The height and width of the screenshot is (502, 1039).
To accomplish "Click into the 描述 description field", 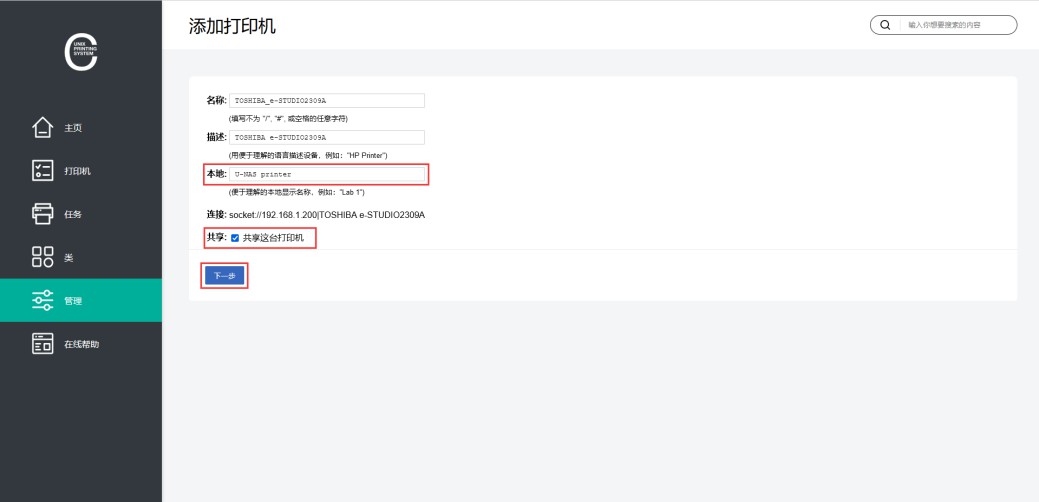I will (326, 137).
